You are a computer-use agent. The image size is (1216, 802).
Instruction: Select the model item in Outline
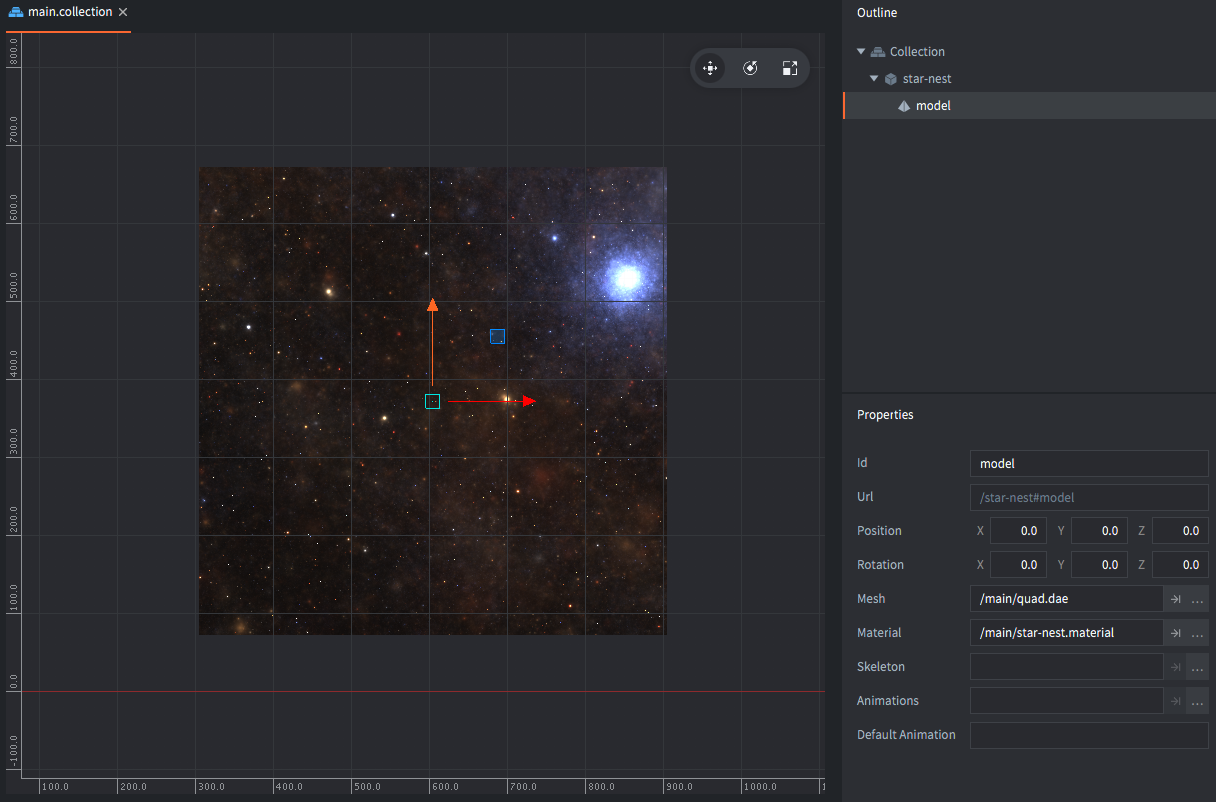[932, 106]
